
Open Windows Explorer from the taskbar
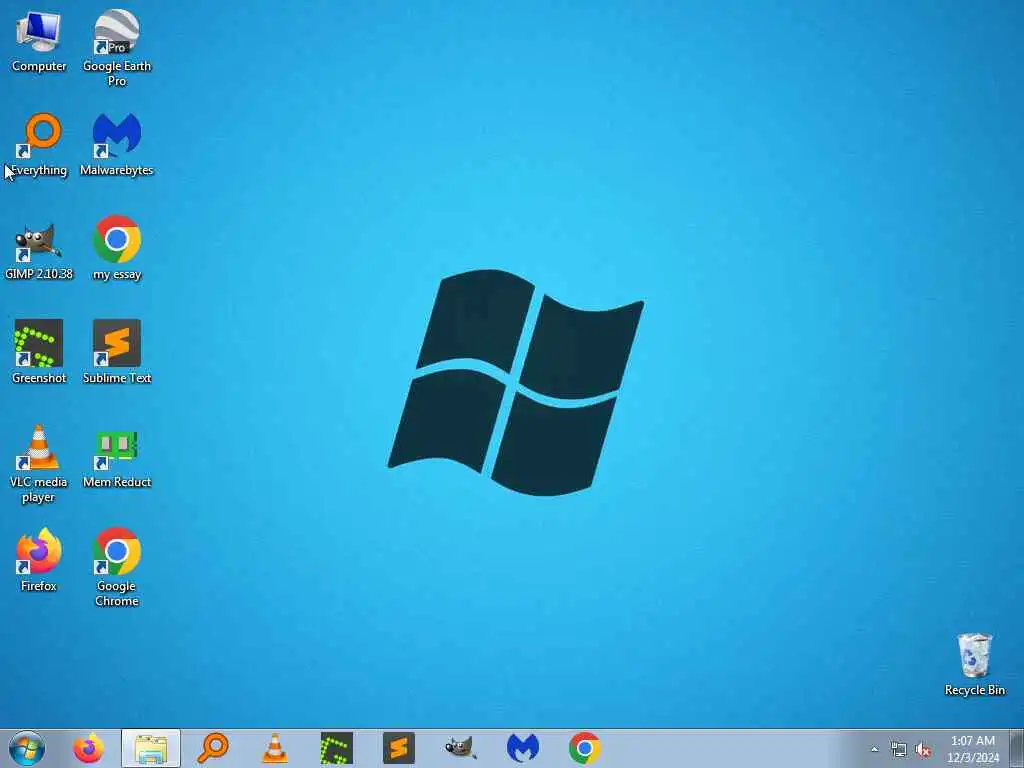(x=151, y=748)
